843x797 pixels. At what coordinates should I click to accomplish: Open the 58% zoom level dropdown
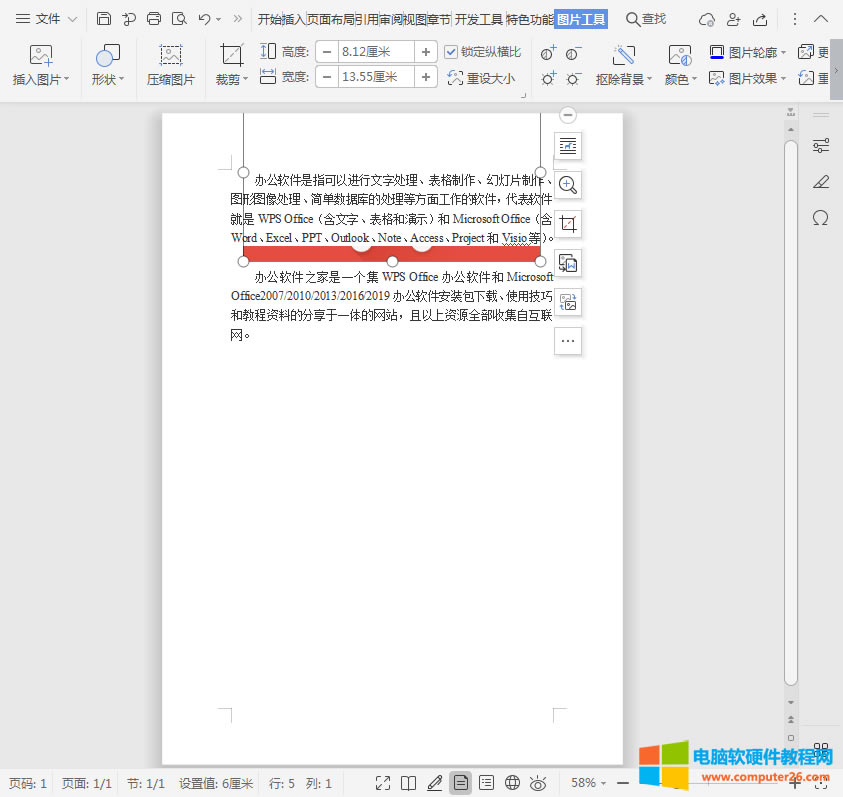589,783
